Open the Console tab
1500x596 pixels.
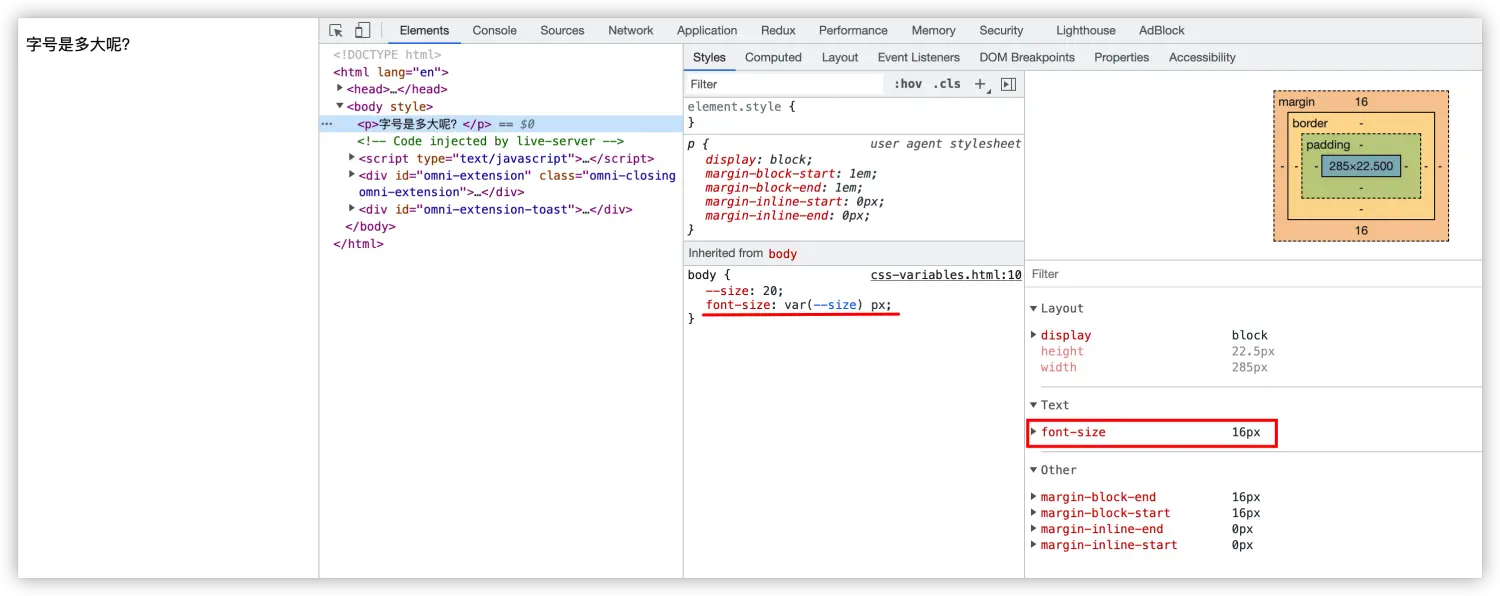pos(494,30)
